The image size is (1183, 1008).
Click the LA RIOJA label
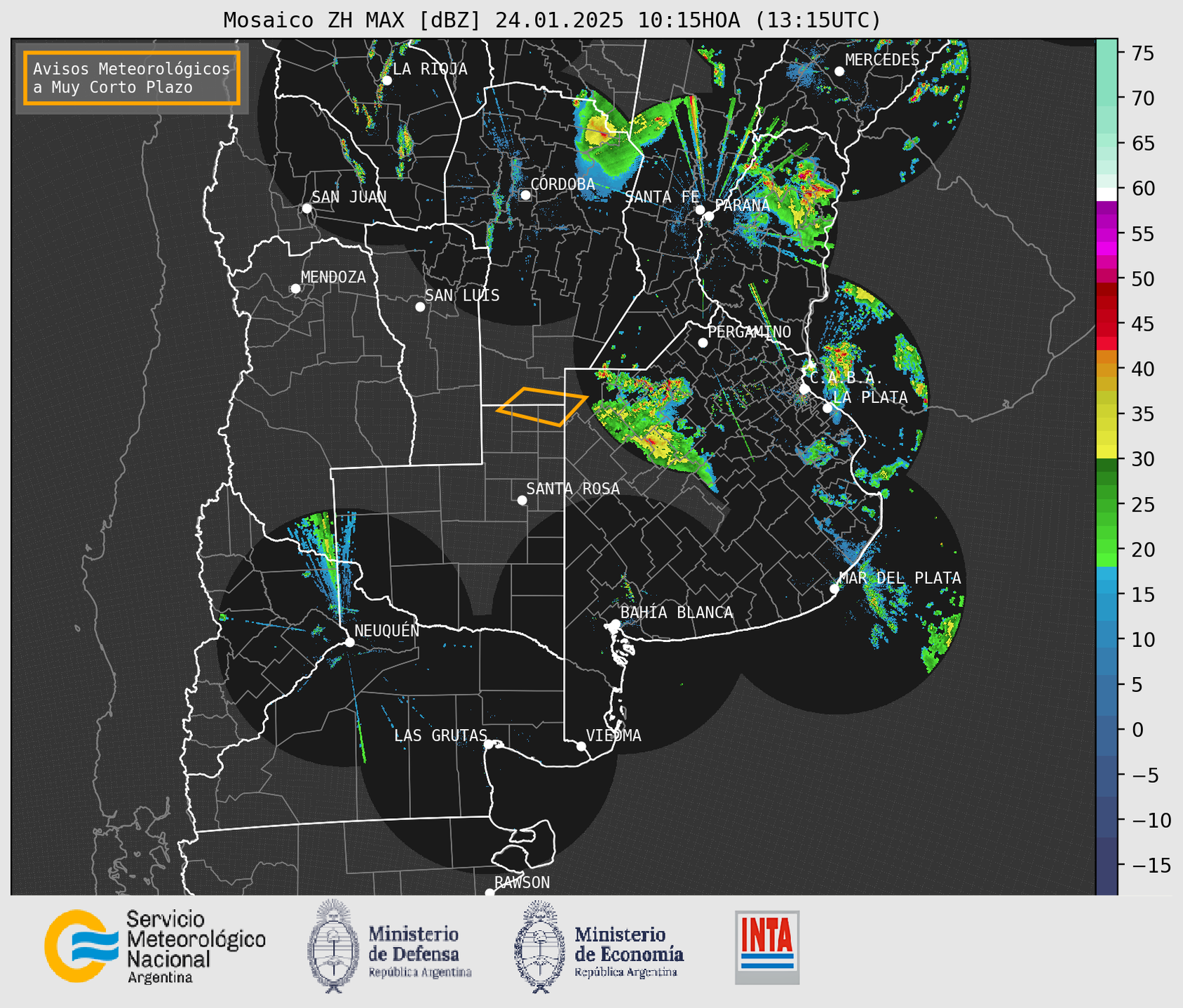pyautogui.click(x=430, y=69)
